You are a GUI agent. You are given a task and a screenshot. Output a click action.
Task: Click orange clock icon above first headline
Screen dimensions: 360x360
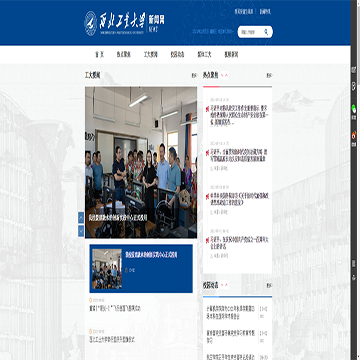point(91,300)
